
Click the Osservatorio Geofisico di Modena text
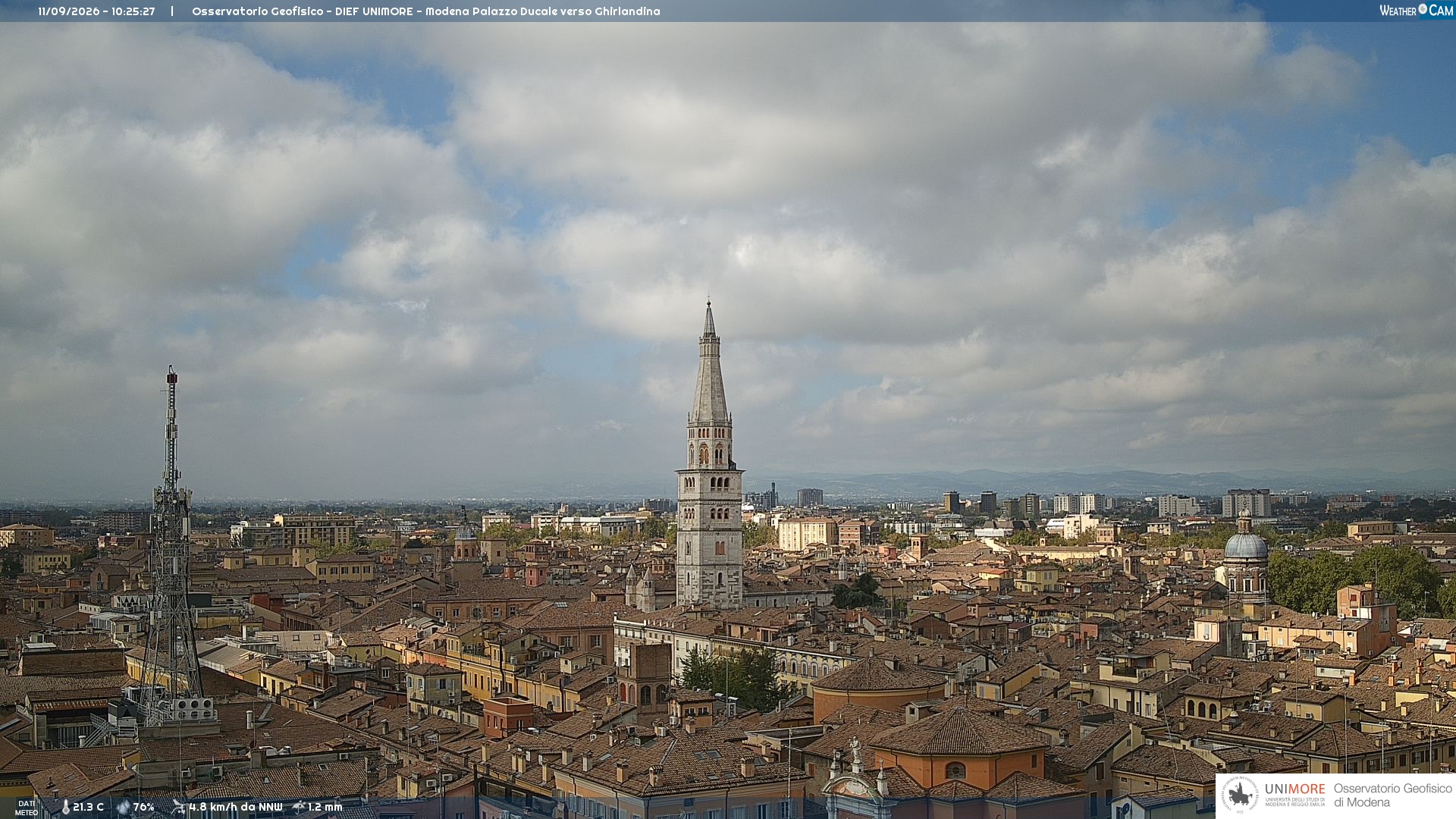(x=1393, y=795)
